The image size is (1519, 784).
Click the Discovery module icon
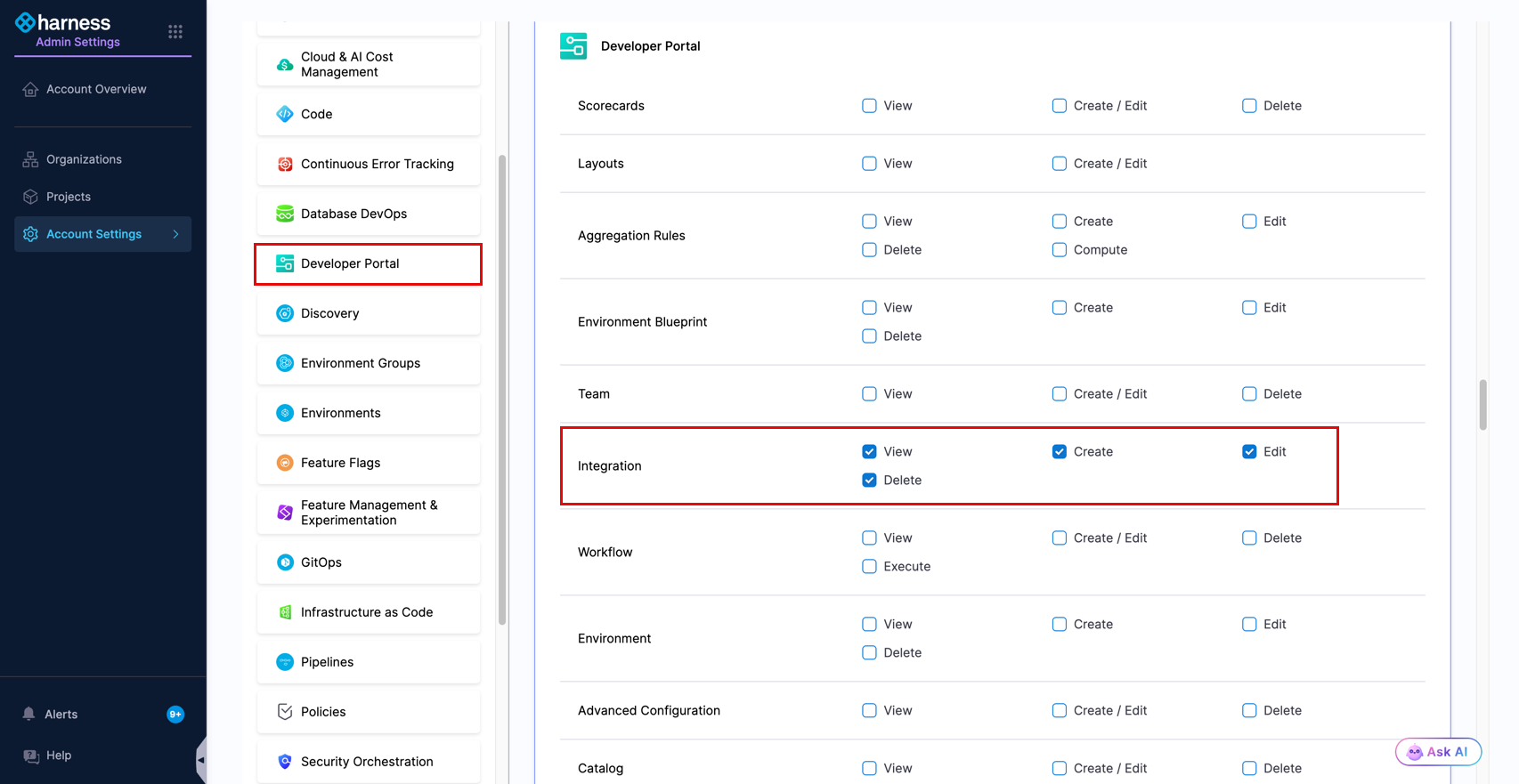coord(285,313)
